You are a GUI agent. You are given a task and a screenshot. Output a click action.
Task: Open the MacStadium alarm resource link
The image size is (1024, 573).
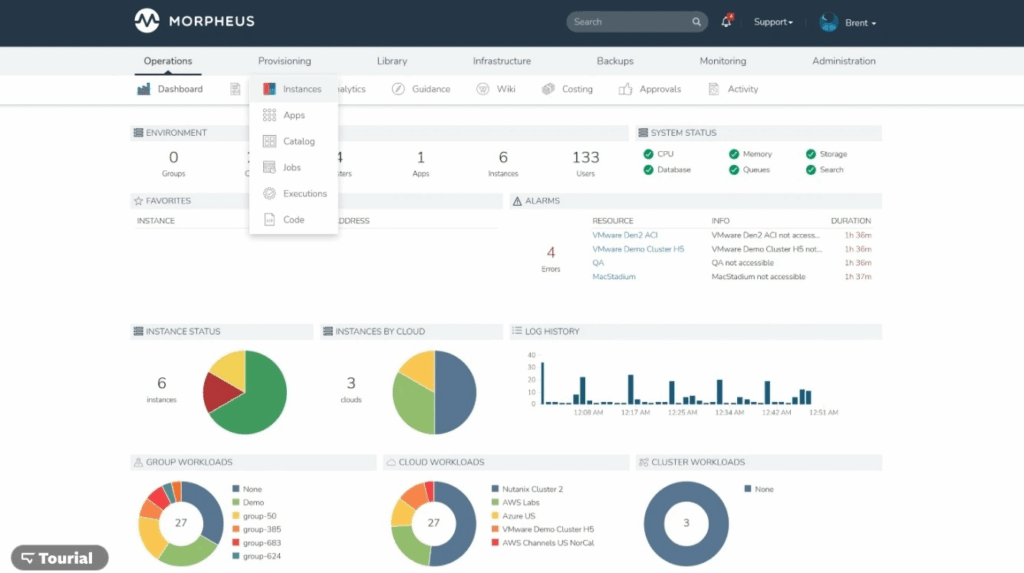click(614, 277)
